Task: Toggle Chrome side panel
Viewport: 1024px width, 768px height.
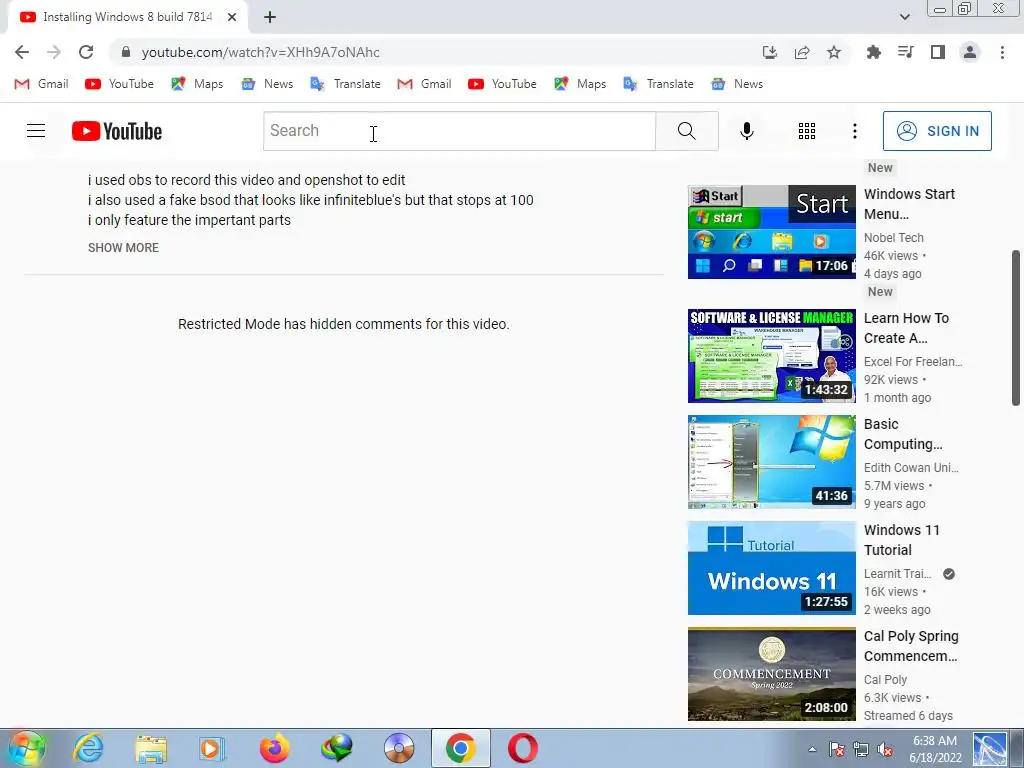Action: coord(938,52)
